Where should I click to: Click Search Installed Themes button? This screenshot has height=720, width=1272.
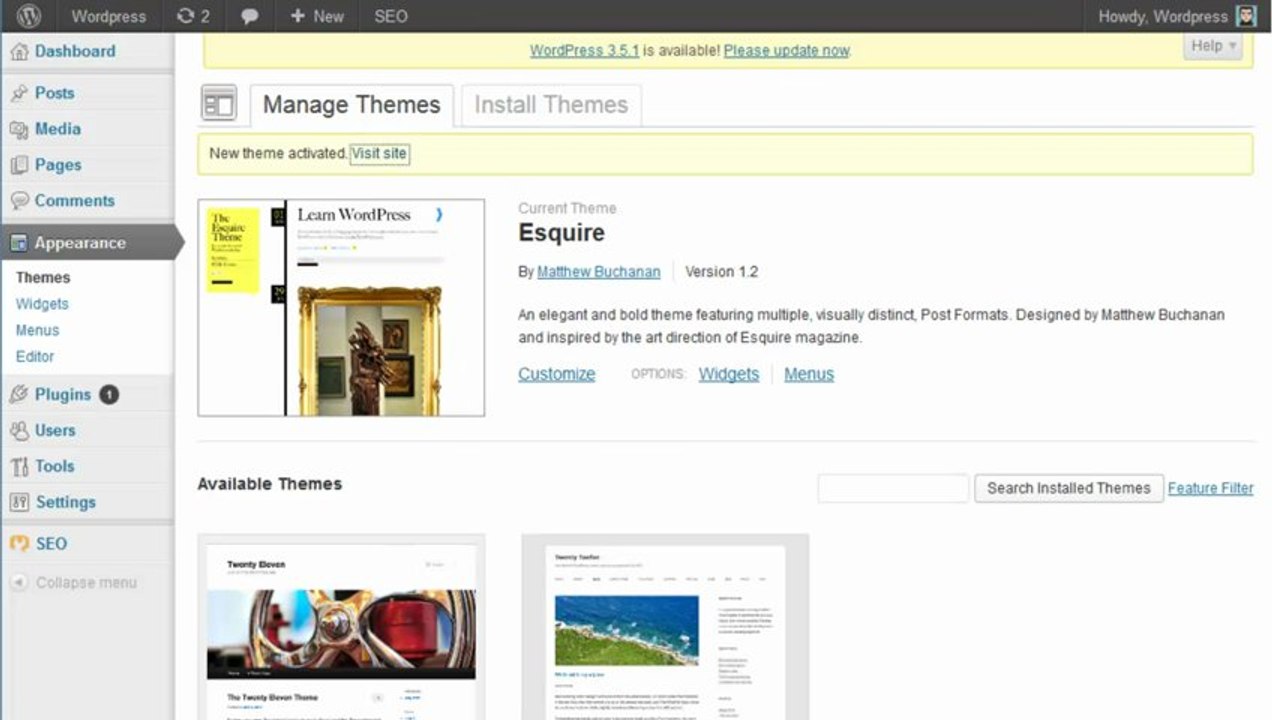pos(1069,488)
